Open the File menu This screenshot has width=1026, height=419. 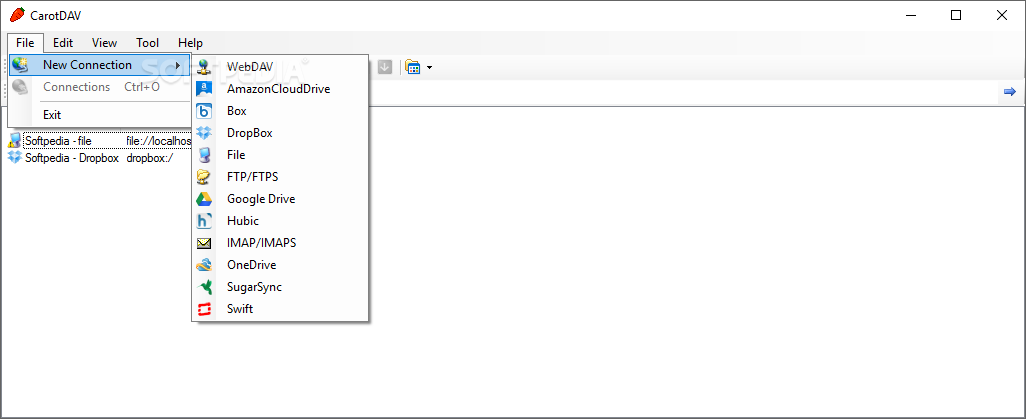pyautogui.click(x=26, y=43)
